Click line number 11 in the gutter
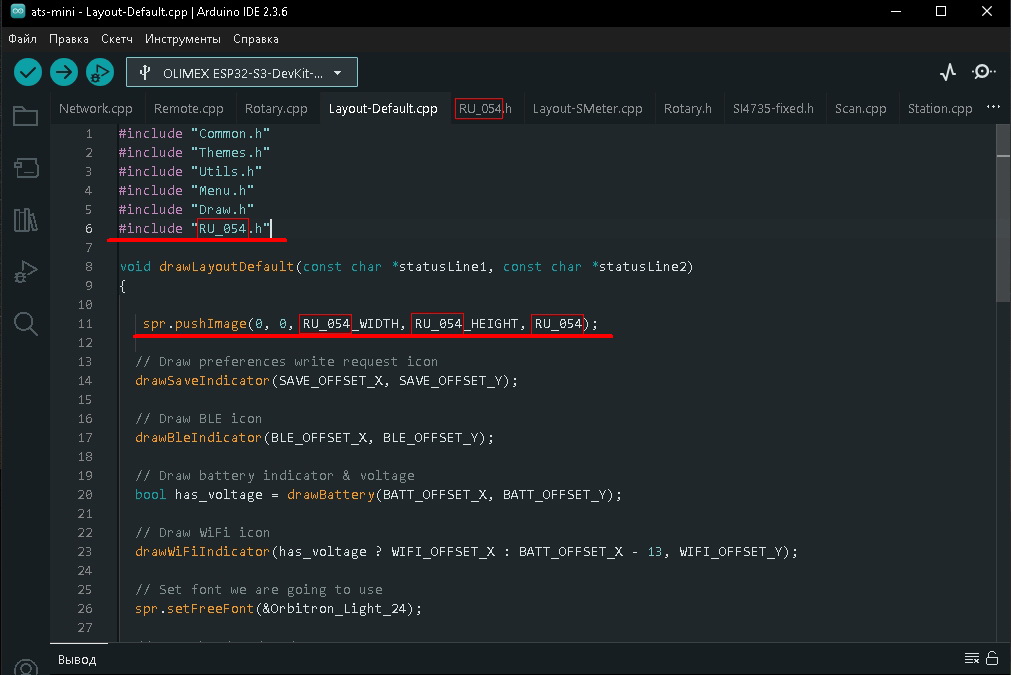This screenshot has width=1011, height=675. tap(85, 324)
